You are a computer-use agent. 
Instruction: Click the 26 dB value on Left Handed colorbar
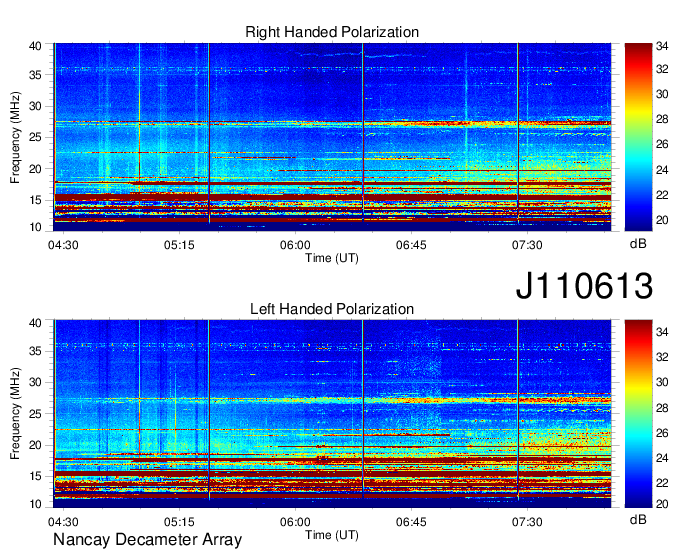(662, 433)
